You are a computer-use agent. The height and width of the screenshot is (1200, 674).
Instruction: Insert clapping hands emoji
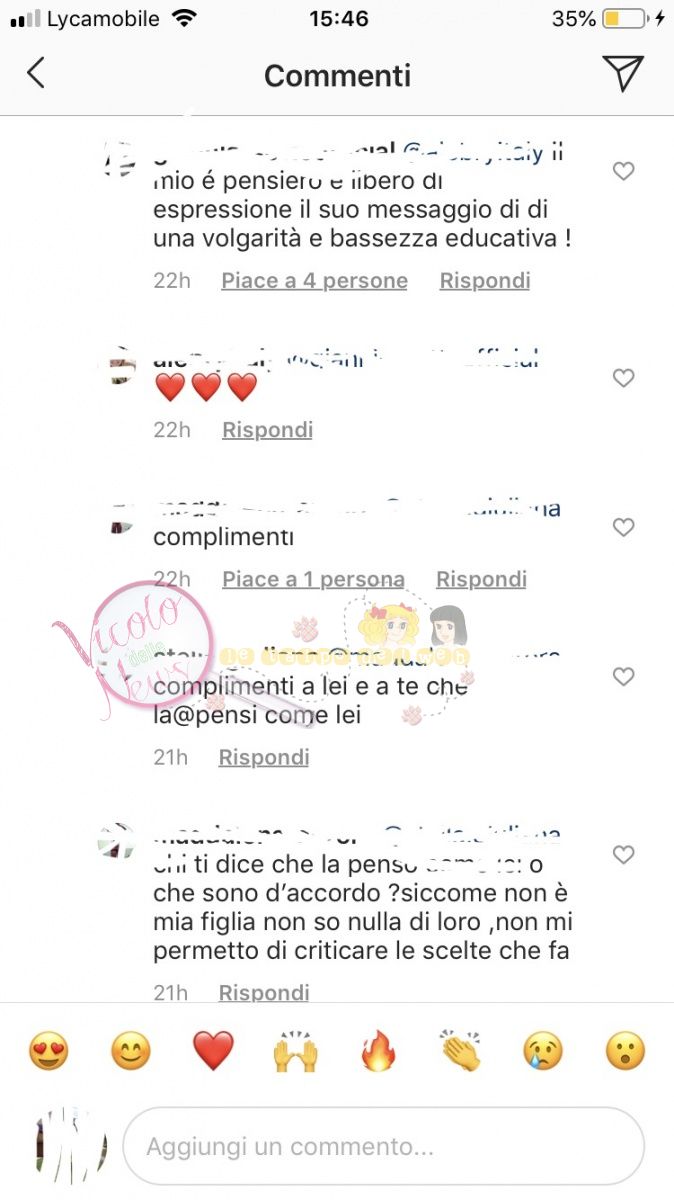click(460, 1052)
